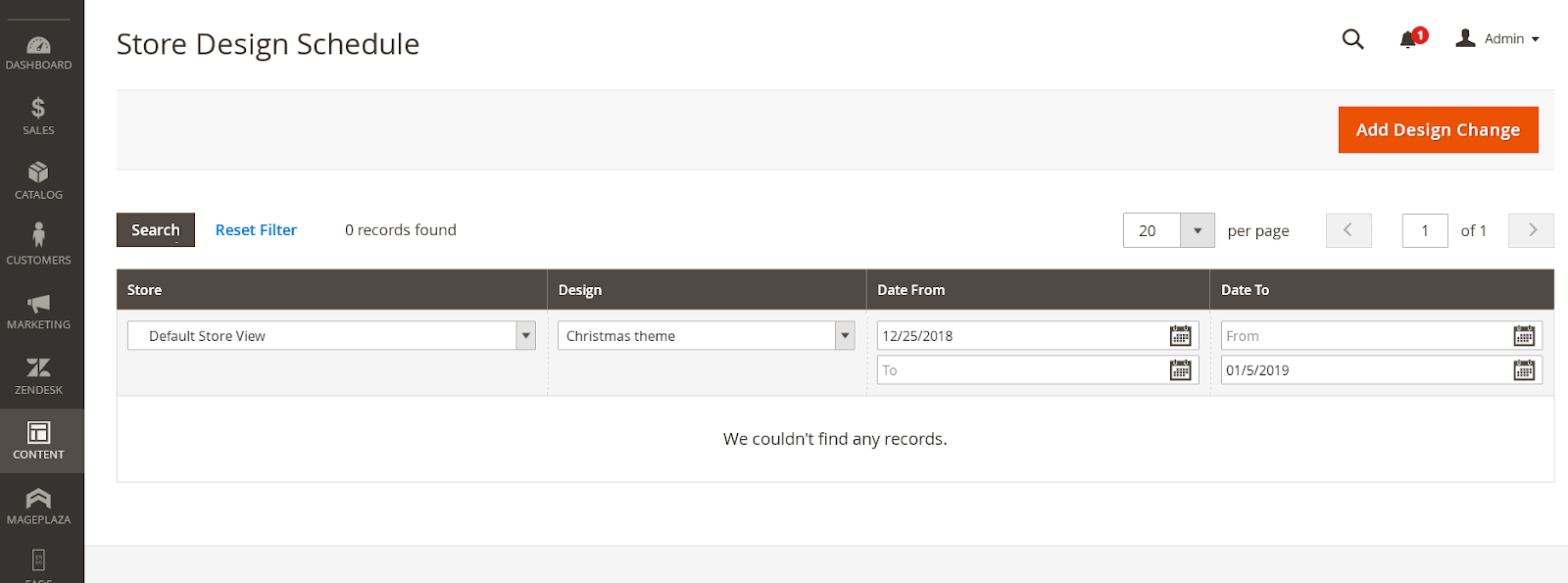Open the Mageplaza sidebar menu
The width and height of the screenshot is (1568, 583).
pos(38,507)
